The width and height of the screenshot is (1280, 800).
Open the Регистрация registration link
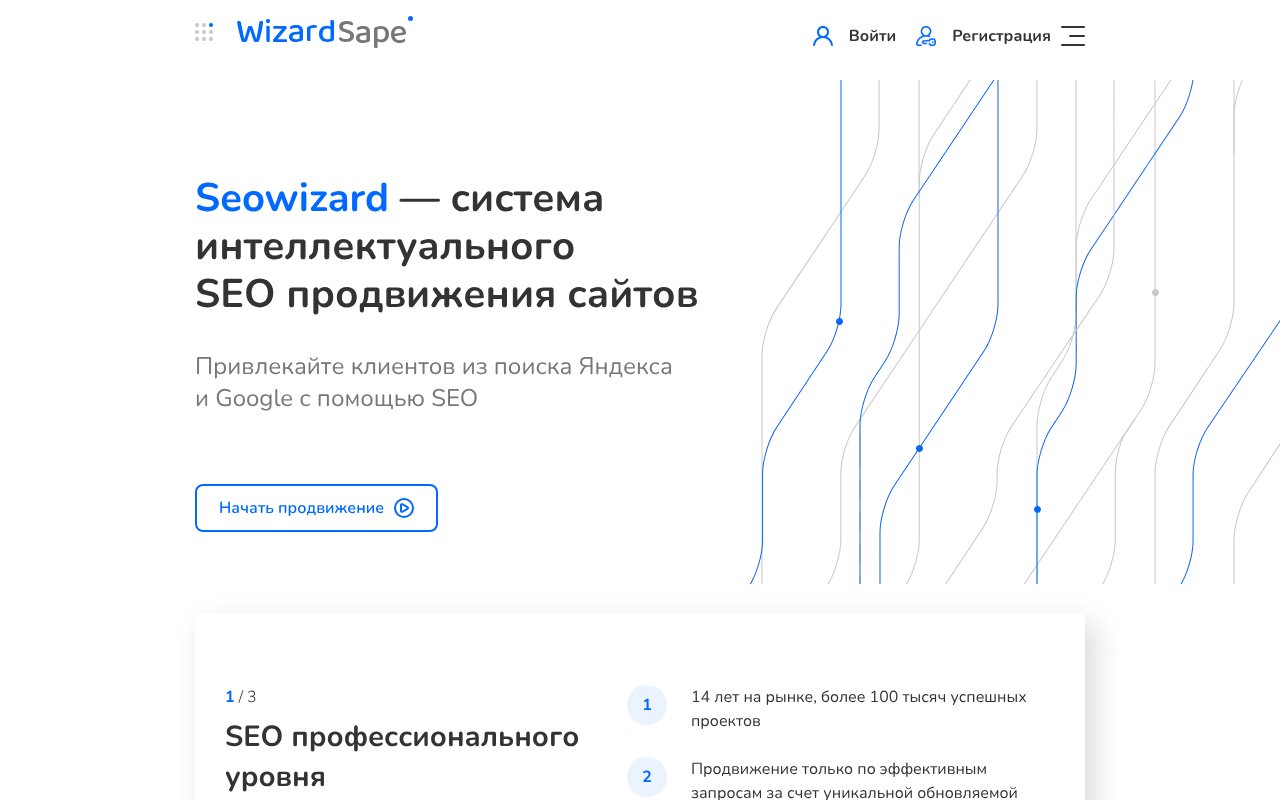coord(1001,35)
